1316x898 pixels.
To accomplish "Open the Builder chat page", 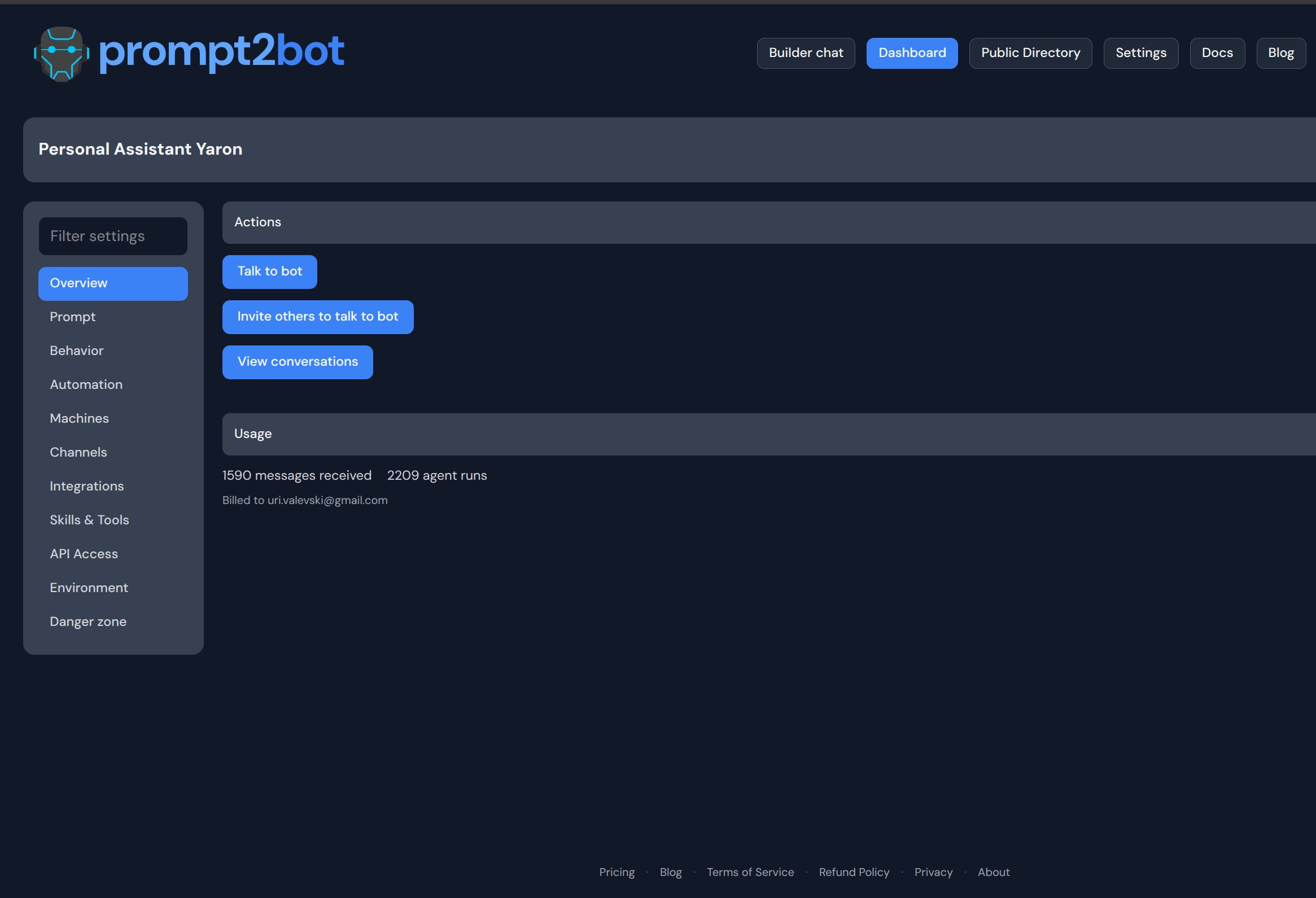I will tap(805, 53).
